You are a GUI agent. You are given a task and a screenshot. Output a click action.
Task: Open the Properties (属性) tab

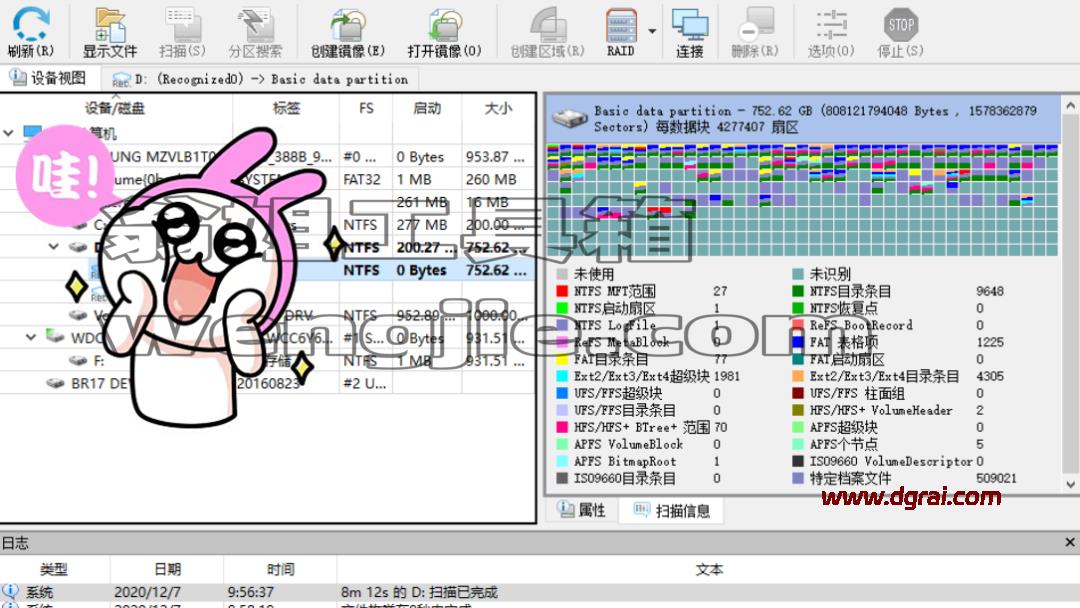click(x=582, y=510)
